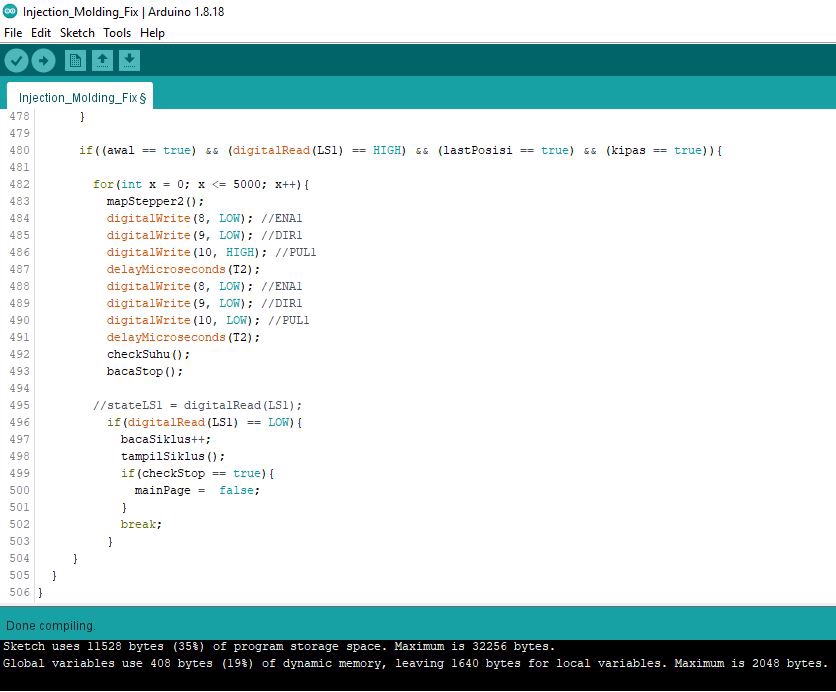The image size is (836, 692).
Task: Save the sketch with Save icon
Action: [x=129, y=60]
